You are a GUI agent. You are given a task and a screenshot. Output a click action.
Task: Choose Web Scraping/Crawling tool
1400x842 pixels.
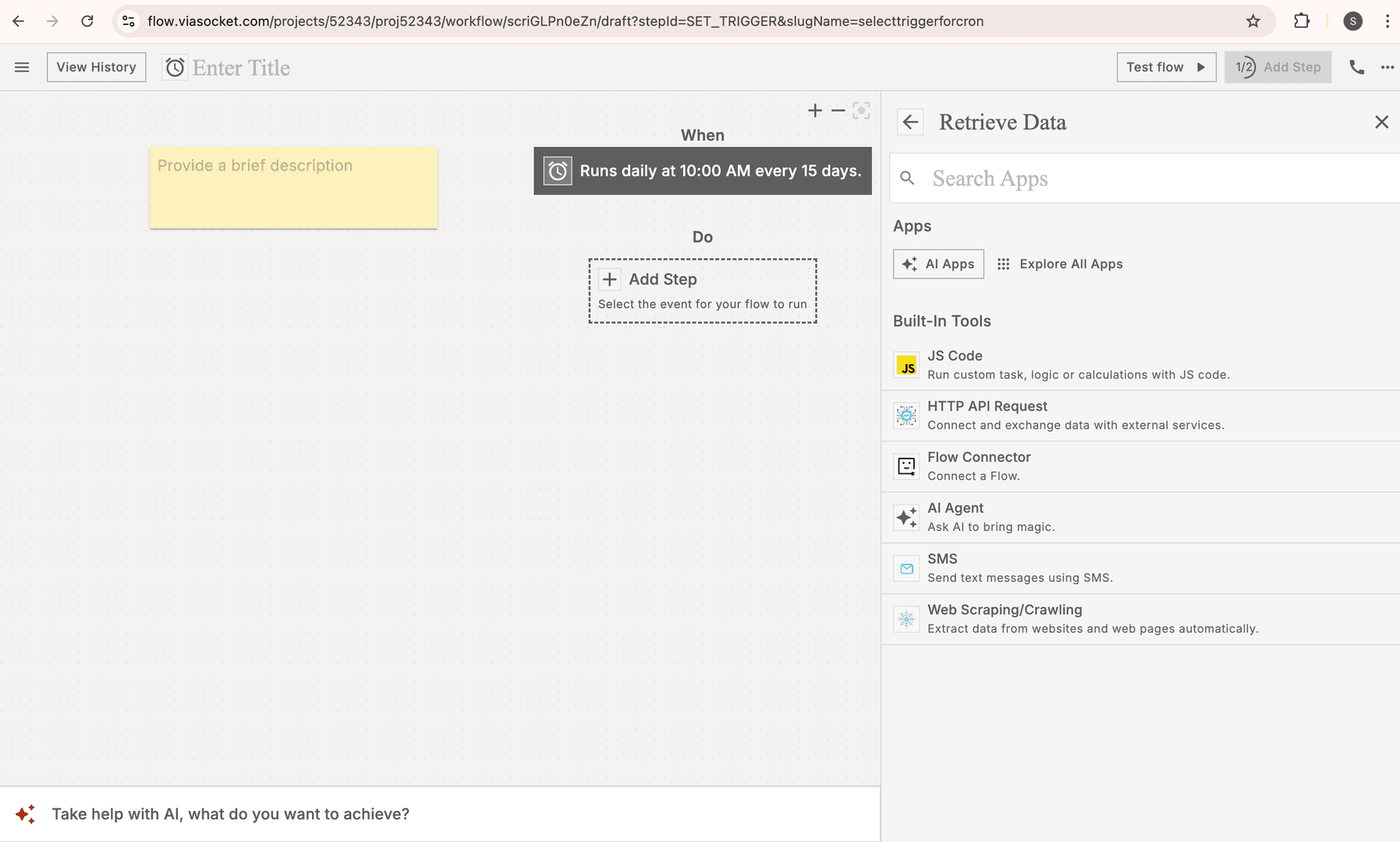coord(1140,619)
